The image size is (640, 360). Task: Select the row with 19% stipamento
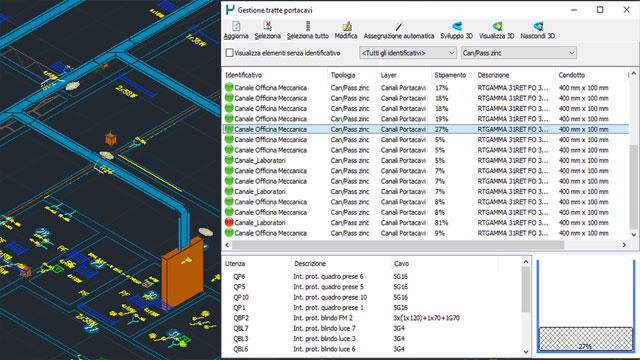coord(426,119)
